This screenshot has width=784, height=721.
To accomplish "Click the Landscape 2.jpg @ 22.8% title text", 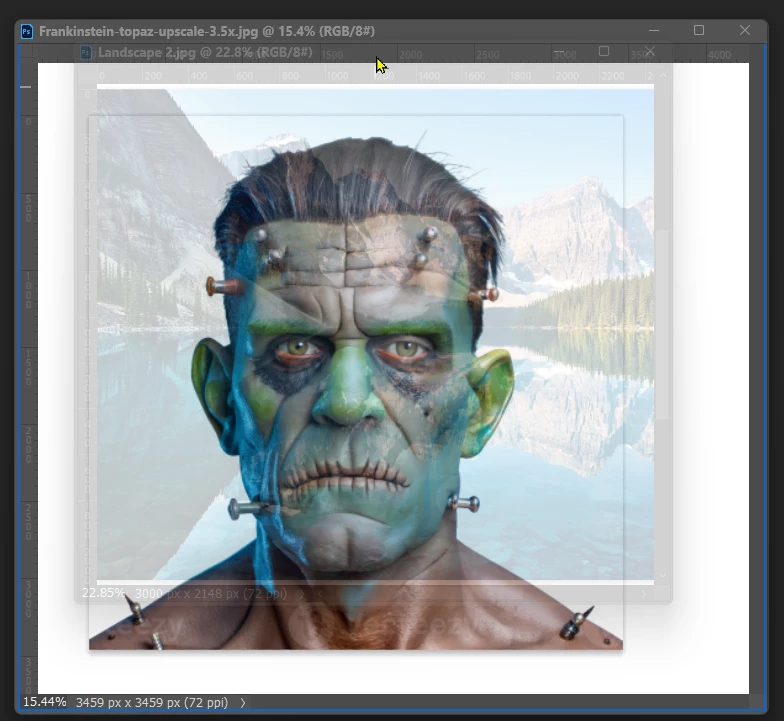I will pos(205,52).
